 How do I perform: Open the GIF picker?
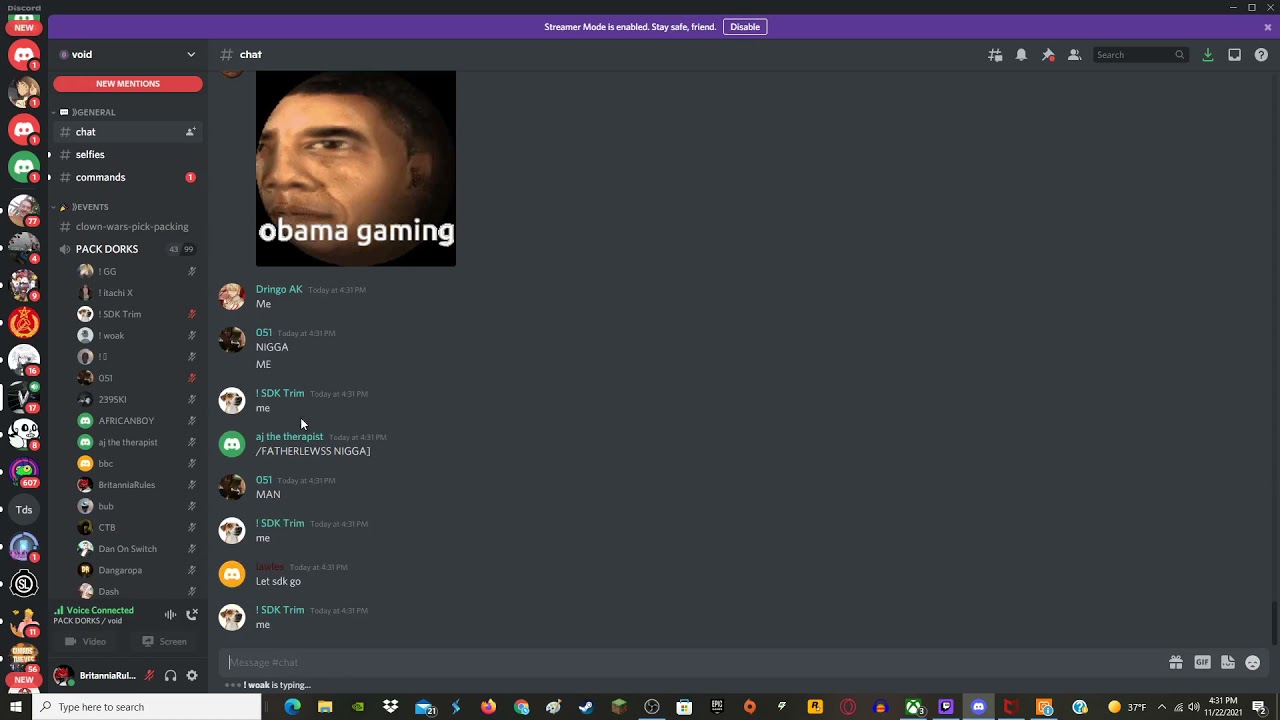tap(1202, 662)
